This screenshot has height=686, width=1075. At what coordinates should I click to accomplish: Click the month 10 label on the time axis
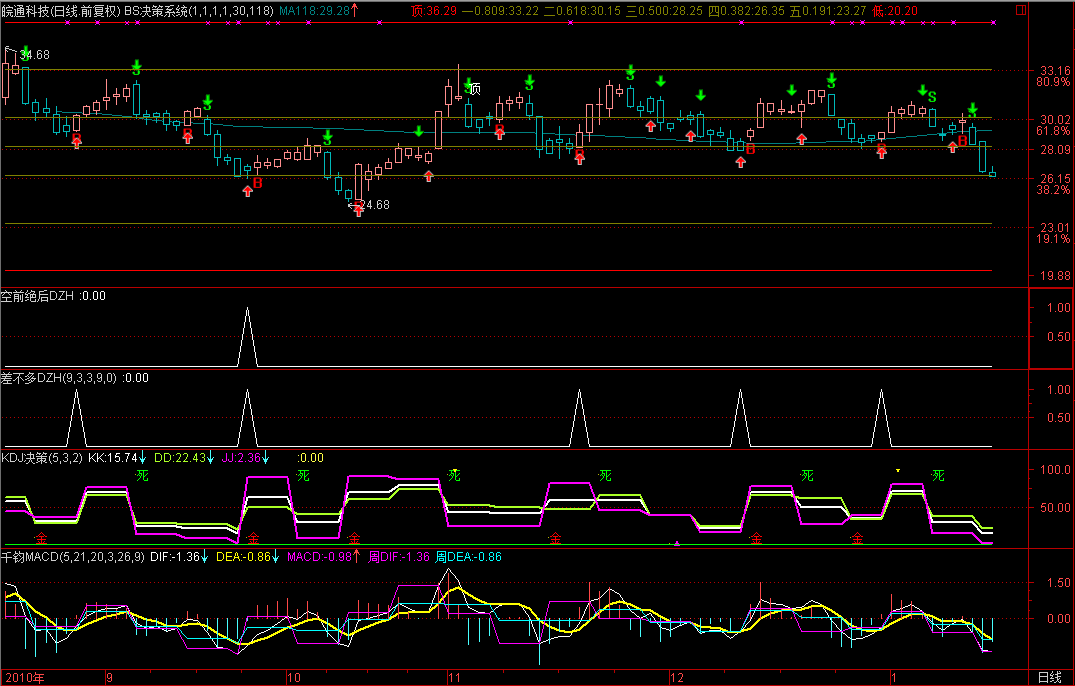tap(293, 677)
